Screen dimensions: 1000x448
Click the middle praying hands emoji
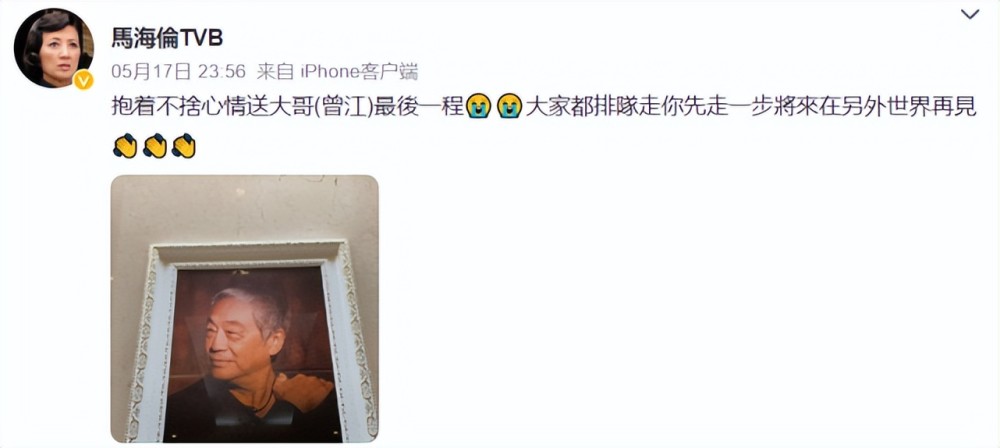pos(154,146)
